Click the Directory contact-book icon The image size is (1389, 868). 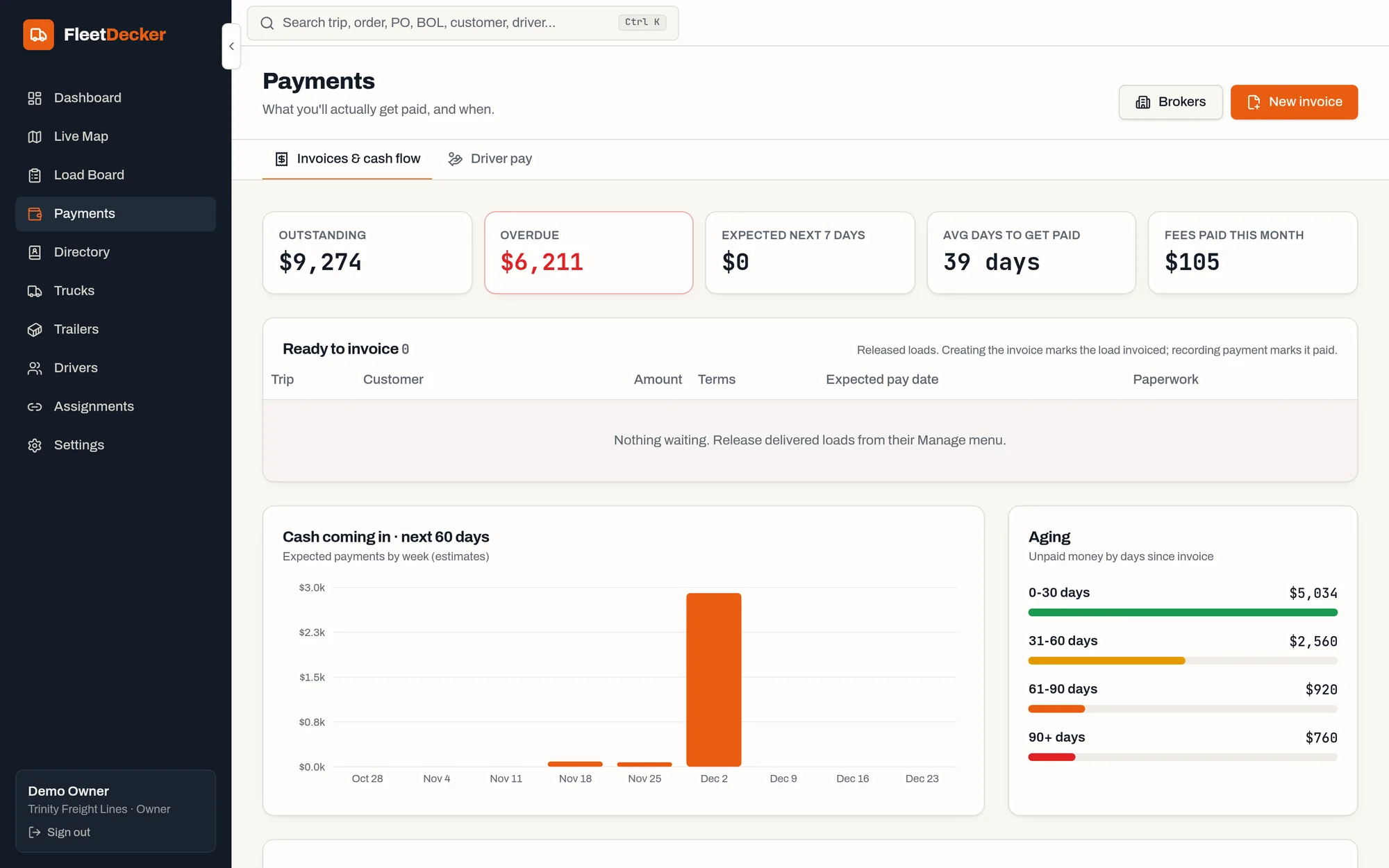[35, 252]
